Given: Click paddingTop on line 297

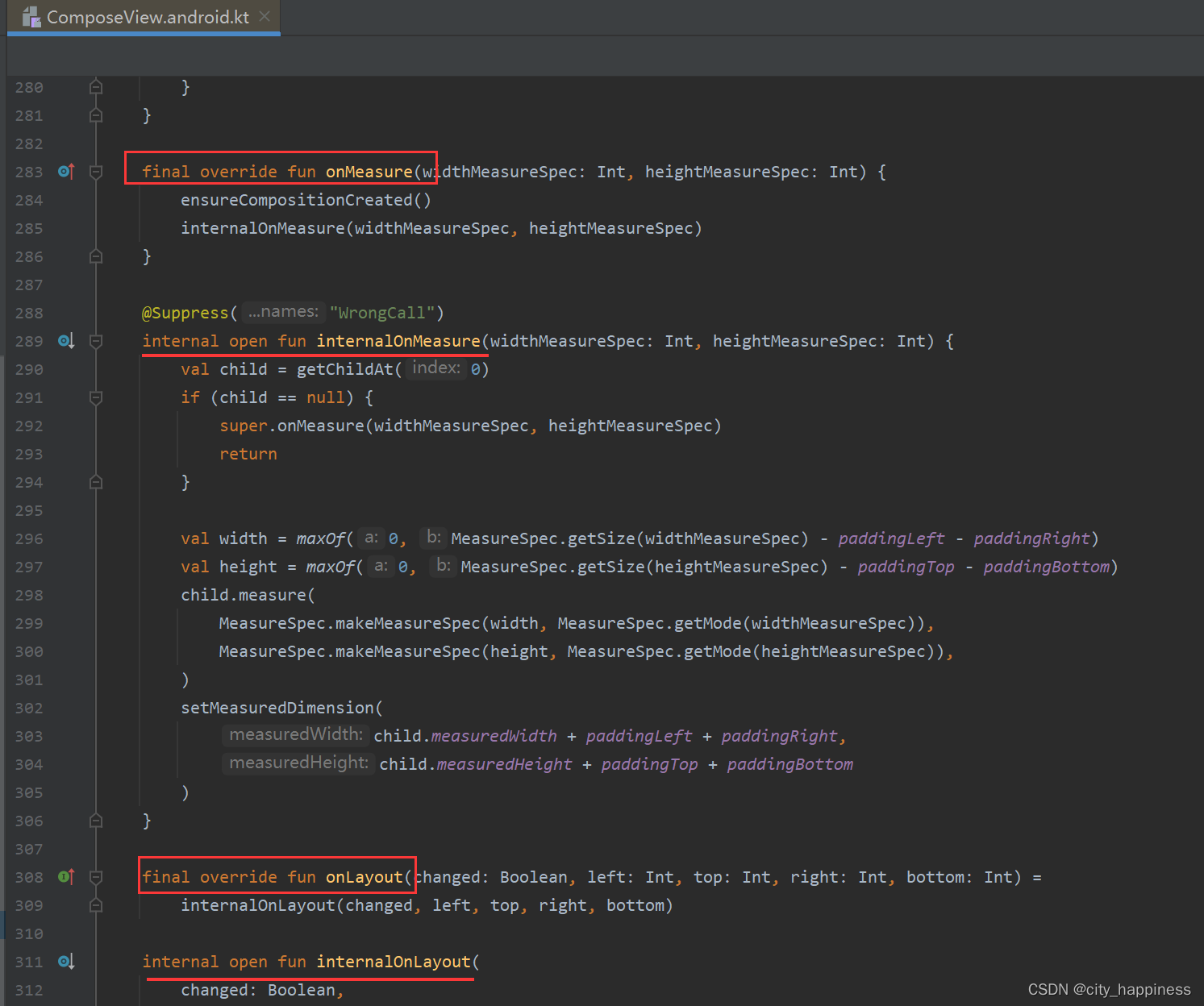Looking at the screenshot, I should click(906, 567).
